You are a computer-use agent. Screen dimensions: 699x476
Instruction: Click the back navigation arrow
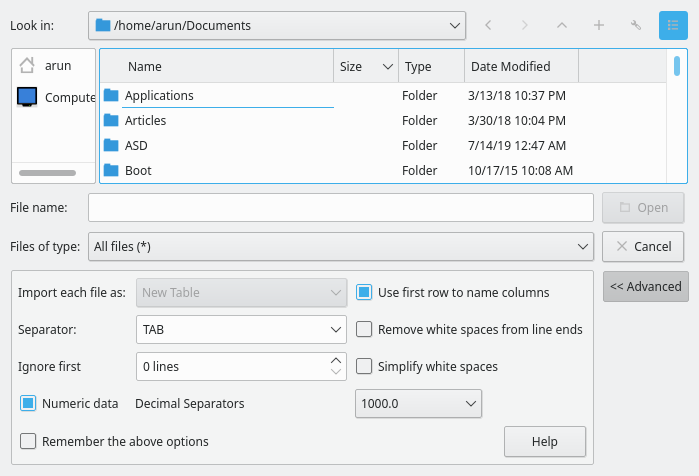488,25
